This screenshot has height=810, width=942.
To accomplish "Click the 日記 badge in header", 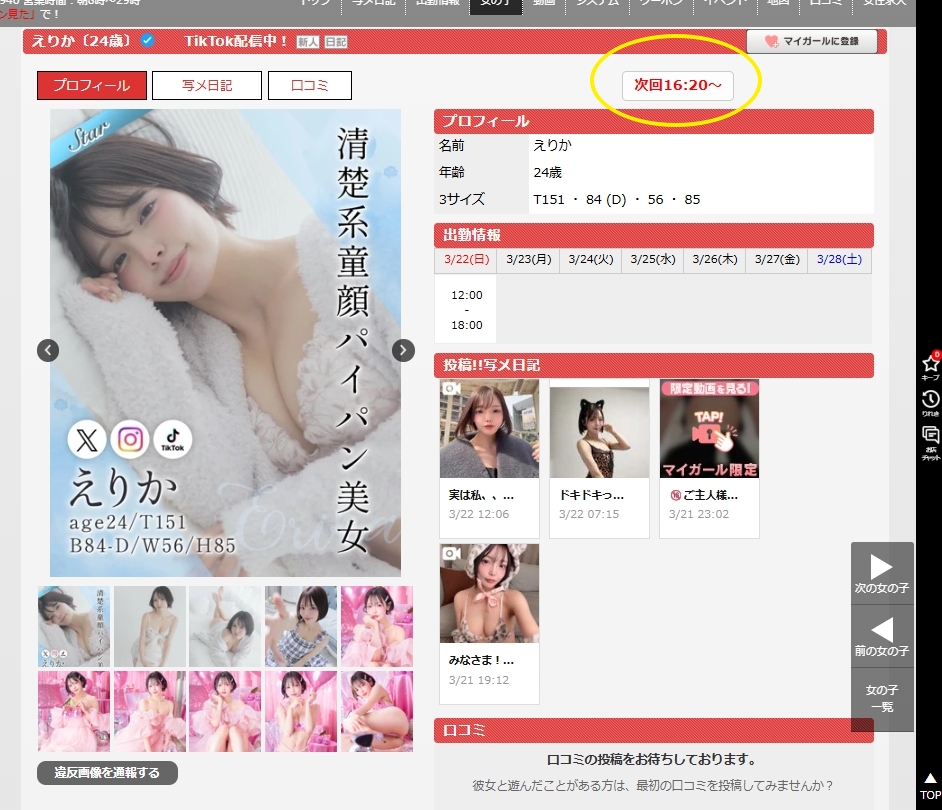I will pyautogui.click(x=336, y=42).
